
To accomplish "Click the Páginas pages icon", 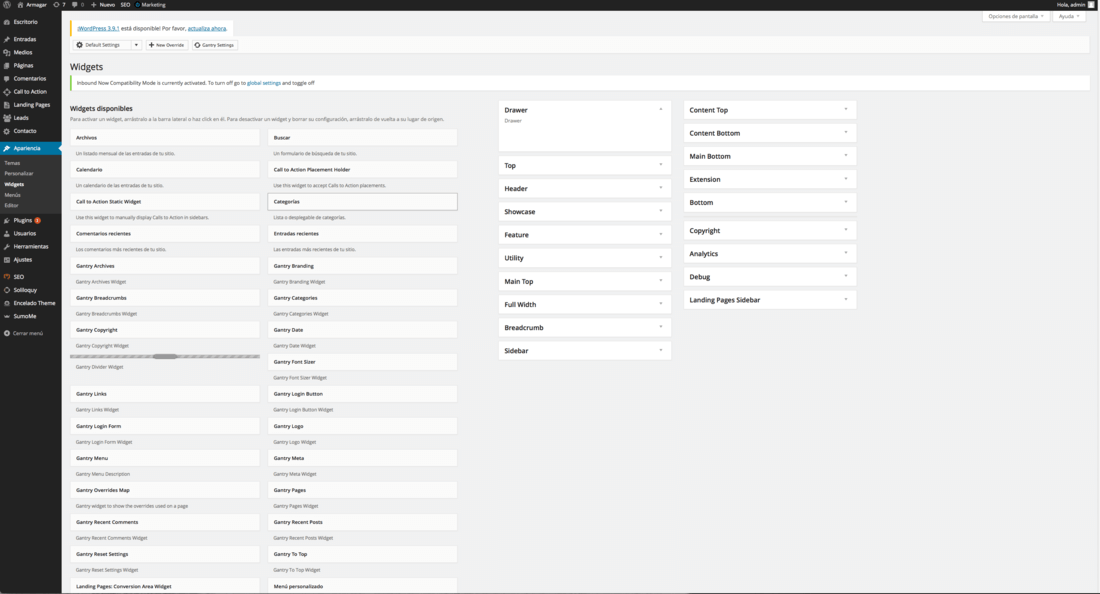I will pyautogui.click(x=6, y=65).
